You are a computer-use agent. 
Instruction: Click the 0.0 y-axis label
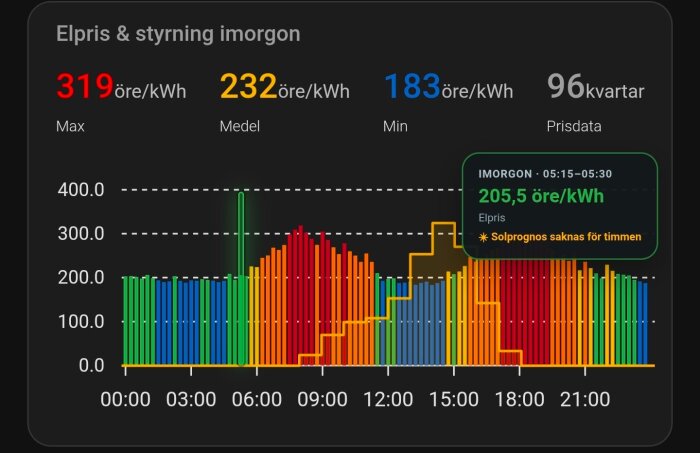click(x=91, y=366)
